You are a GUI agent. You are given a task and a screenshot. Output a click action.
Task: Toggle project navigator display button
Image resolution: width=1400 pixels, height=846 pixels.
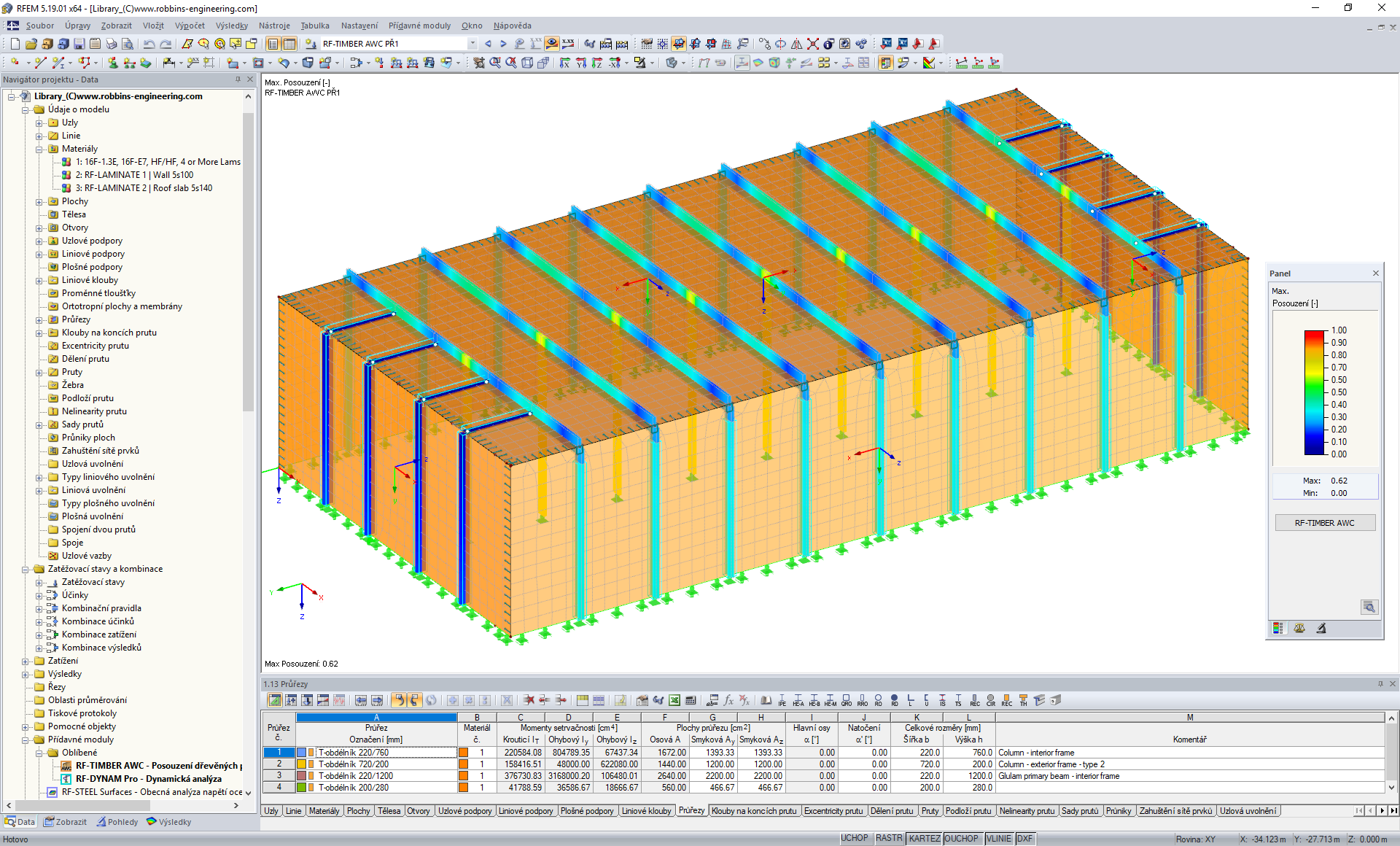[x=273, y=44]
